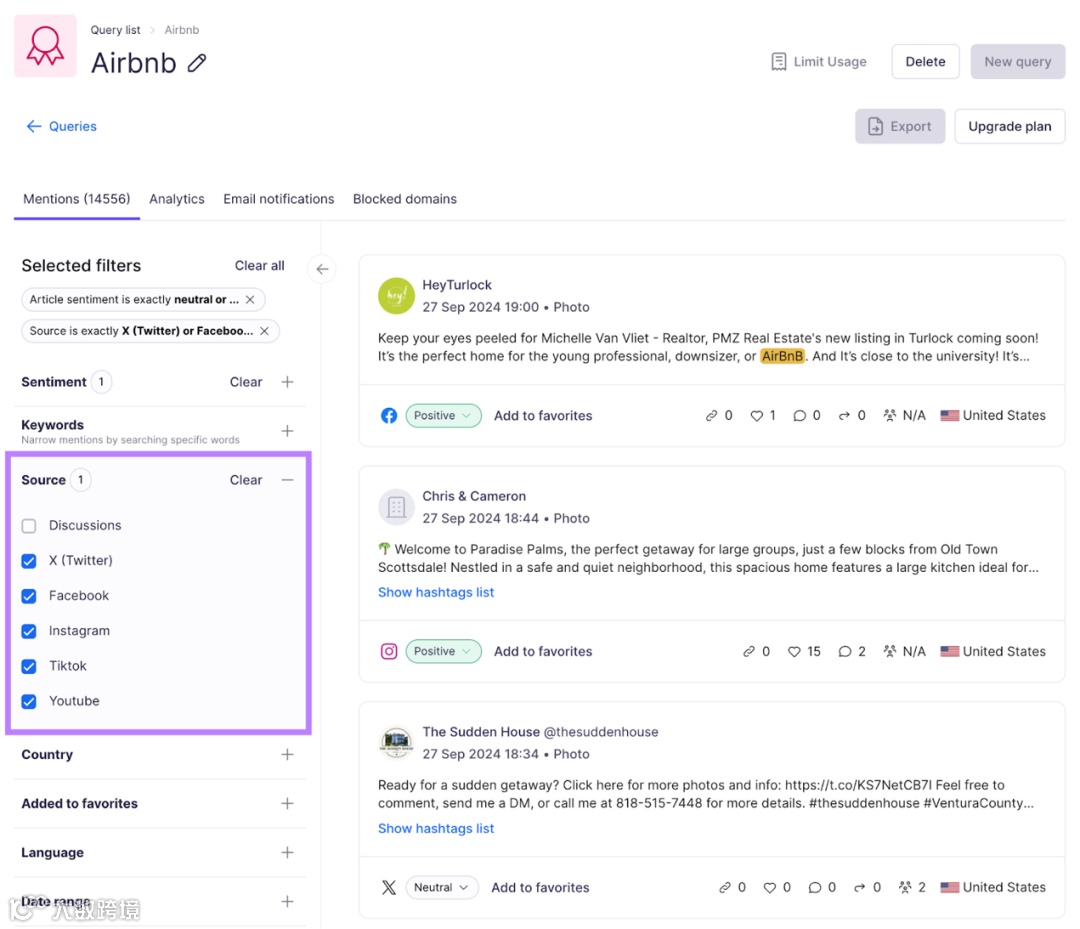This screenshot has width=1080, height=929.
Task: Click the Export button
Action: click(900, 127)
